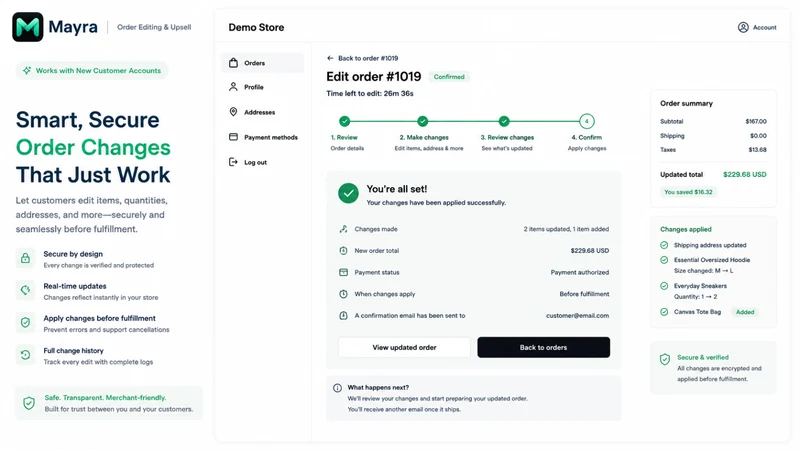Select the Review changes step circle
Viewport: 800px width, 450px height.
tap(504, 121)
